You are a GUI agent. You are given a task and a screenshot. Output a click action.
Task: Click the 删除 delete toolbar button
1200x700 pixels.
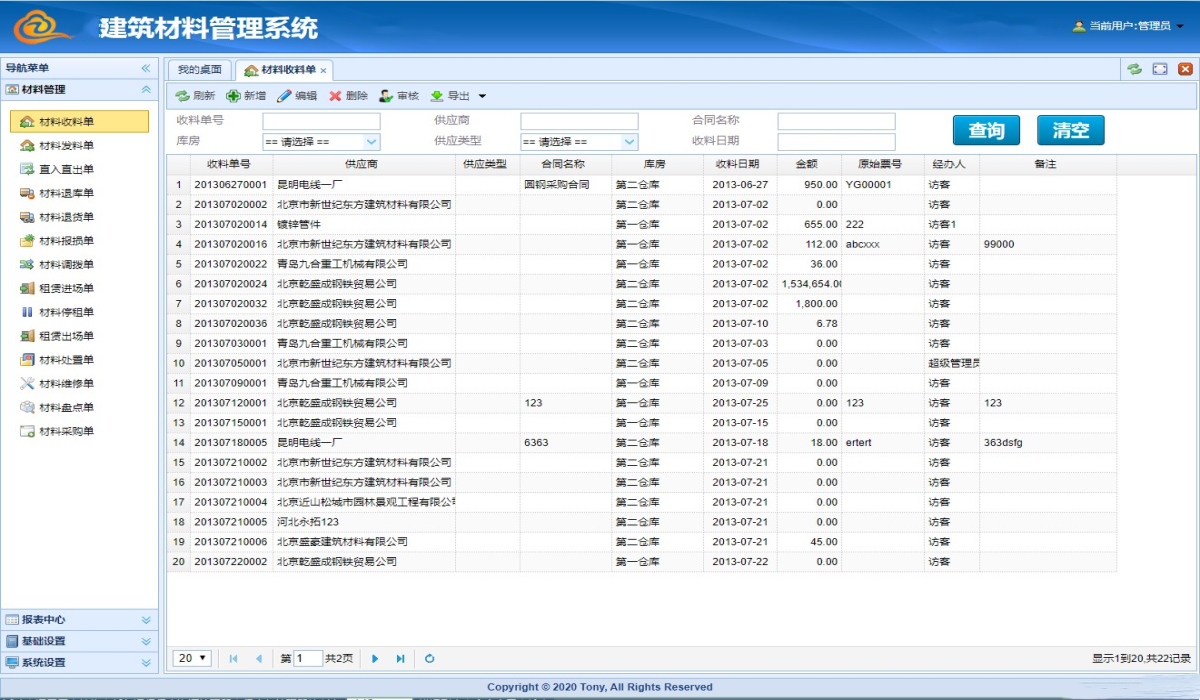(x=348, y=96)
